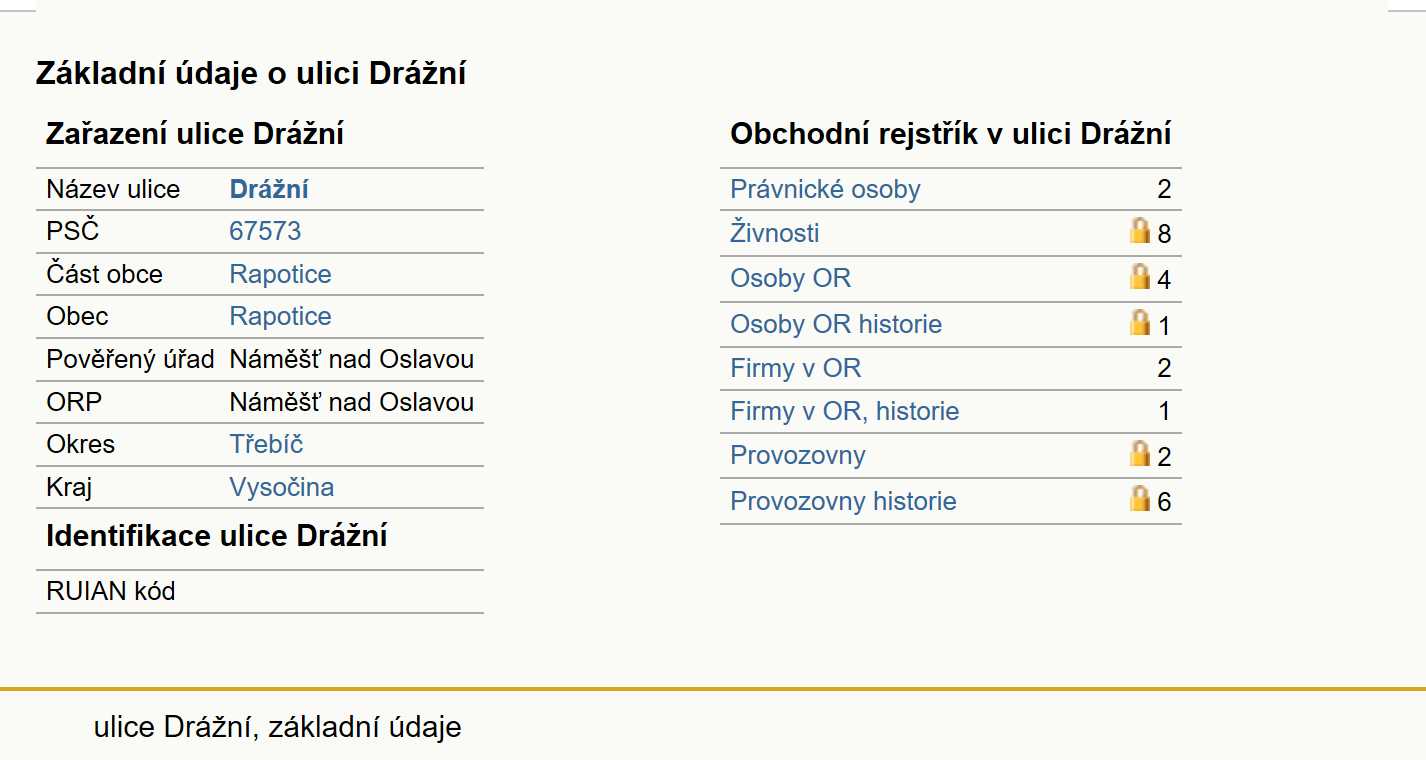Click the lock icon beside Osoby OR
This screenshot has height=760, width=1426.
(x=1140, y=277)
